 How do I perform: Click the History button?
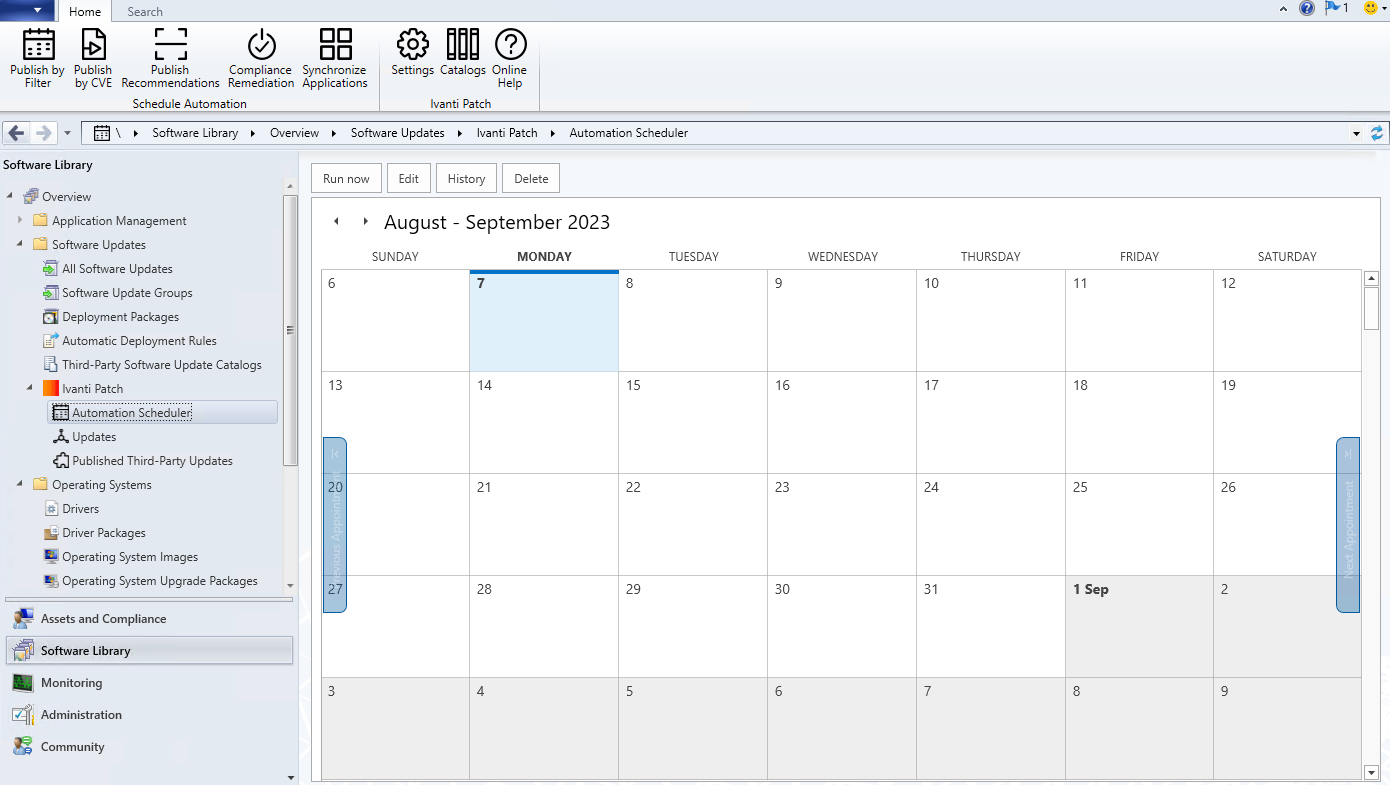[x=466, y=179]
